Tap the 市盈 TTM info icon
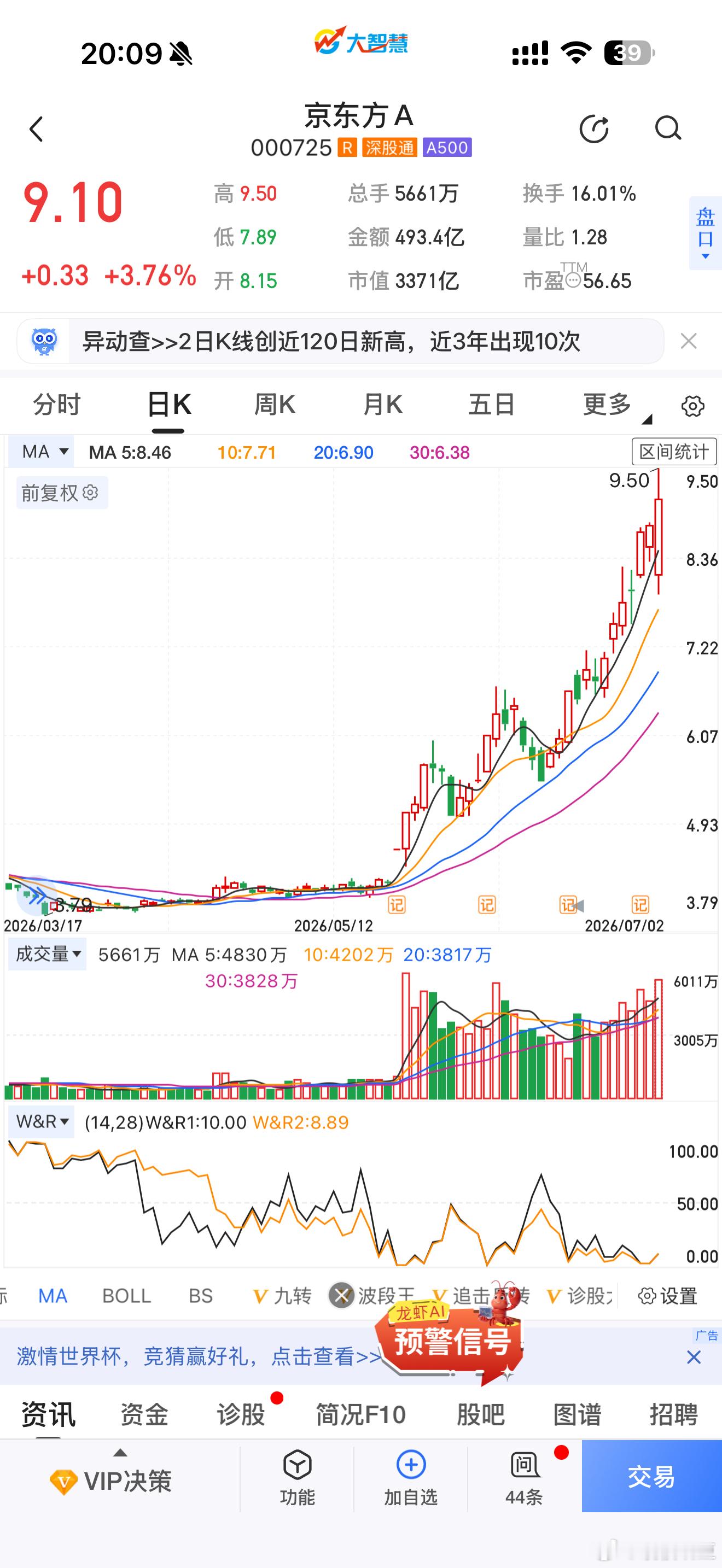The image size is (722, 1568). (x=573, y=280)
